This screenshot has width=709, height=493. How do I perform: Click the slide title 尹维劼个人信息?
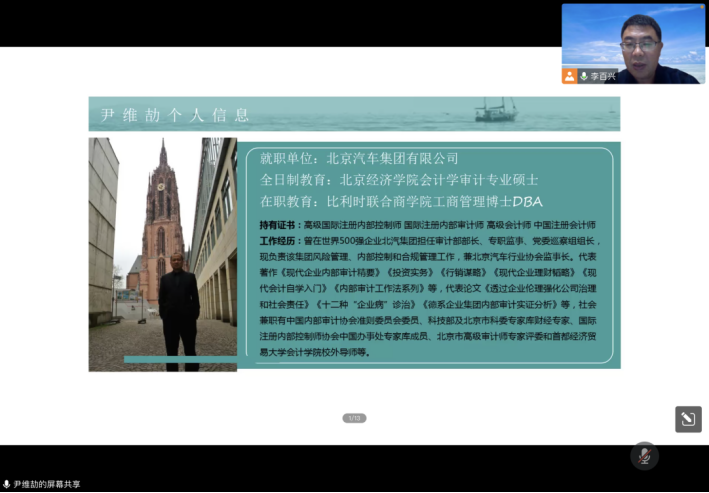click(x=175, y=115)
